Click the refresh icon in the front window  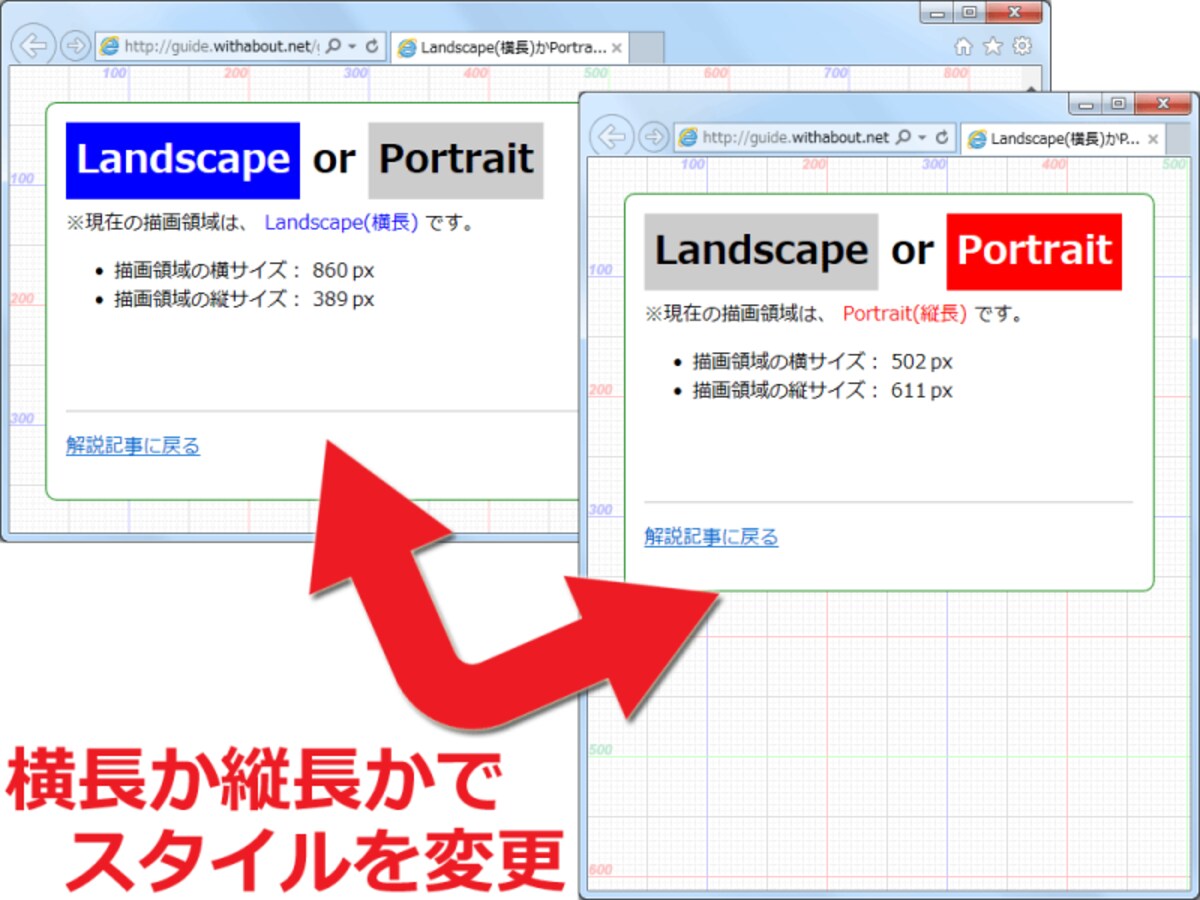[x=942, y=137]
